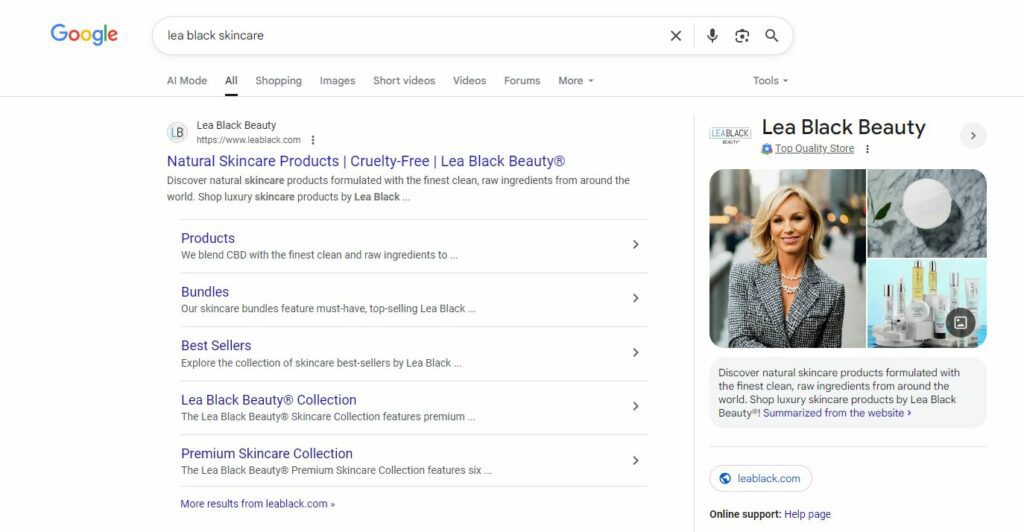Open the marble cream jar thumbnail

click(927, 213)
